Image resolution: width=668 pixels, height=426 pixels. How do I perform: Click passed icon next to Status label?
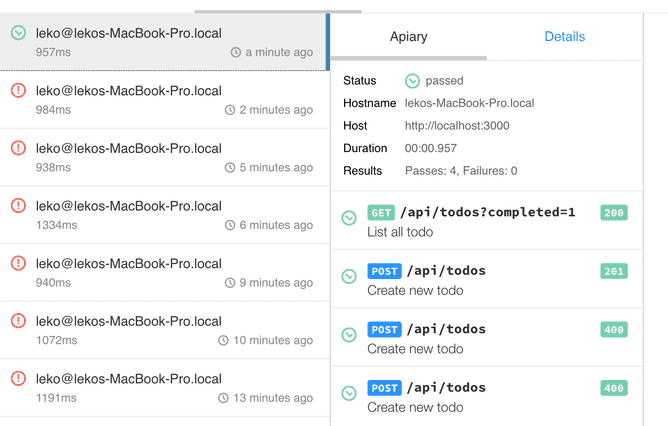pyautogui.click(x=412, y=81)
